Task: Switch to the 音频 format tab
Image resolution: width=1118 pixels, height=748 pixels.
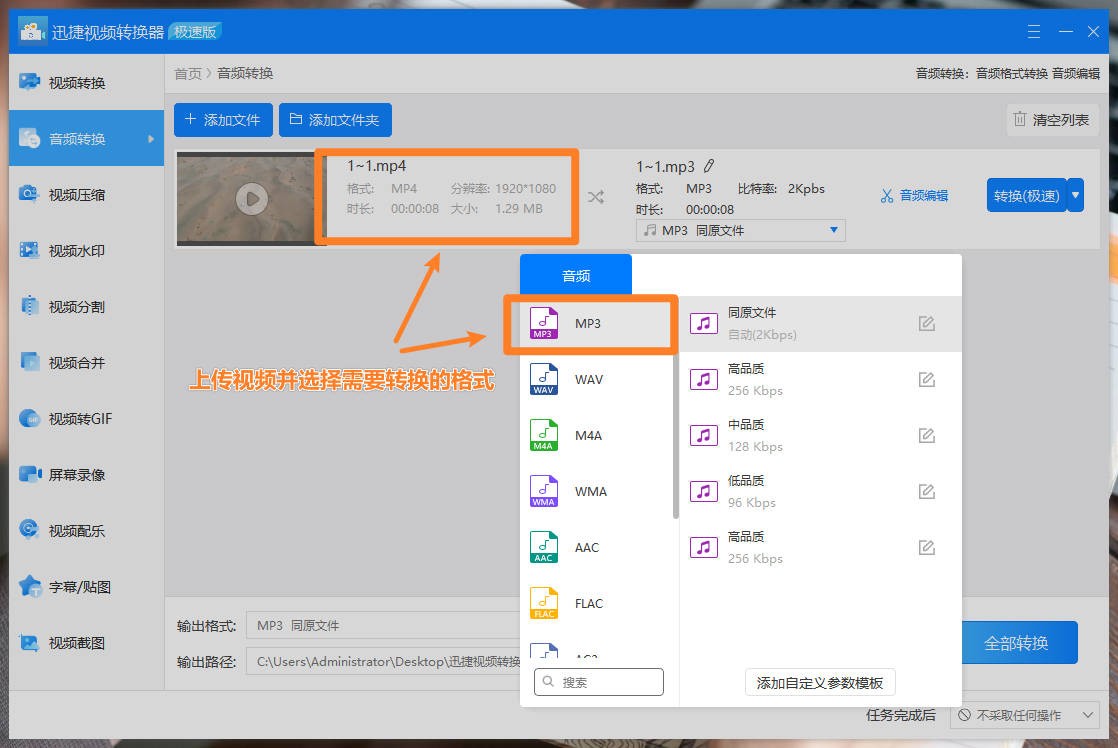Action: click(x=575, y=273)
